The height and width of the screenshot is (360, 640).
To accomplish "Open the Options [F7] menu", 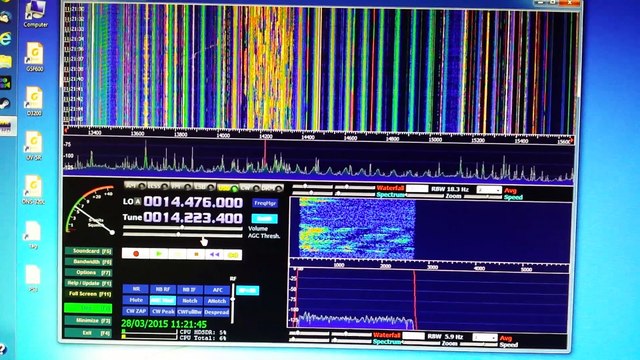I will (x=89, y=272).
